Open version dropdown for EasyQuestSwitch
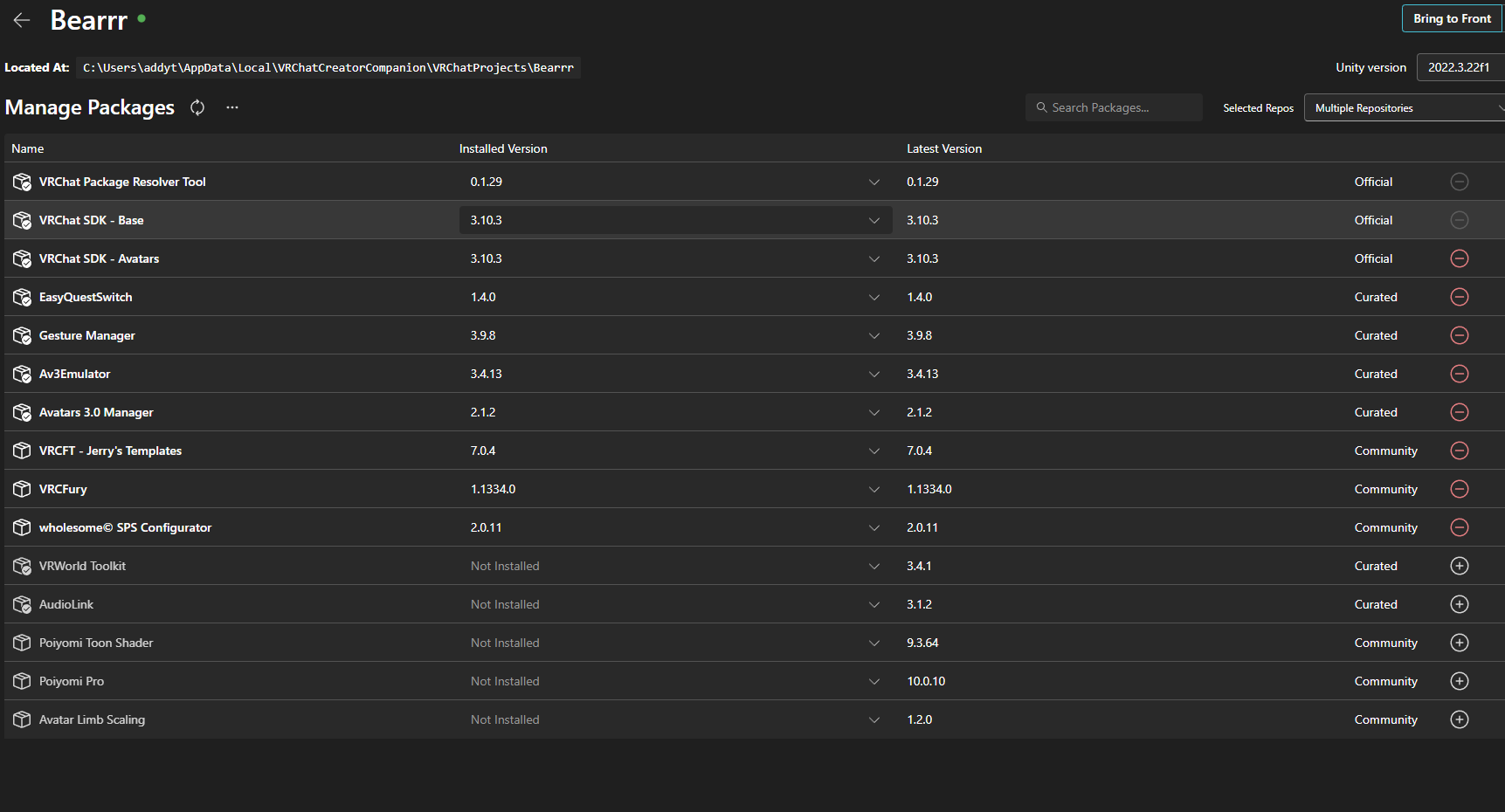This screenshot has width=1505, height=812. click(676, 297)
